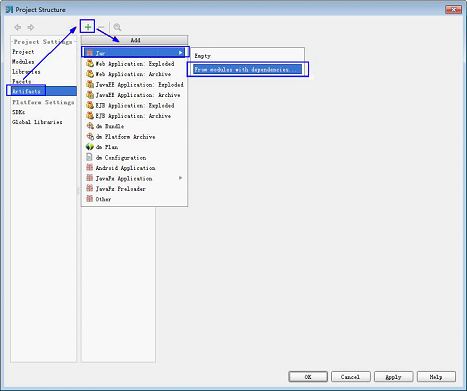
Task: Click the Android Application icon
Action: point(89,167)
